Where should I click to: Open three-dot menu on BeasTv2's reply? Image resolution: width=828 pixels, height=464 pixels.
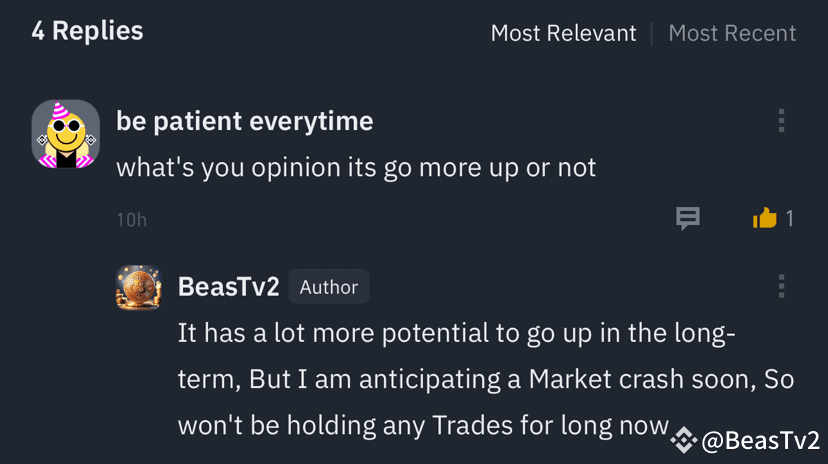coord(781,286)
